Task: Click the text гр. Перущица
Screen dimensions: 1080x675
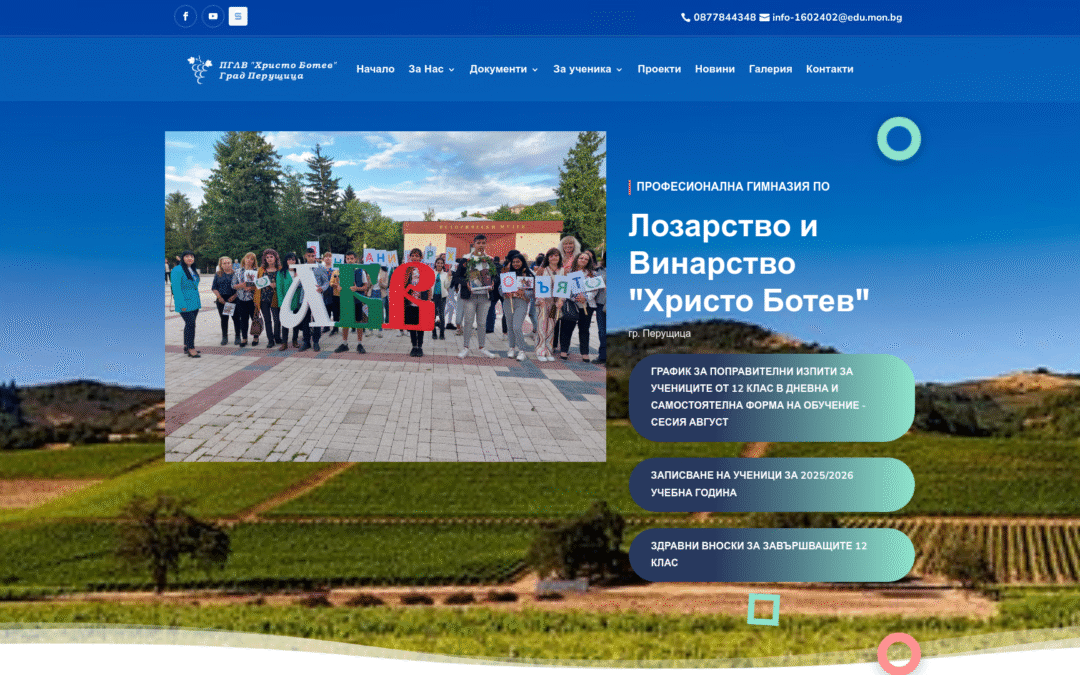Action: 659,333
